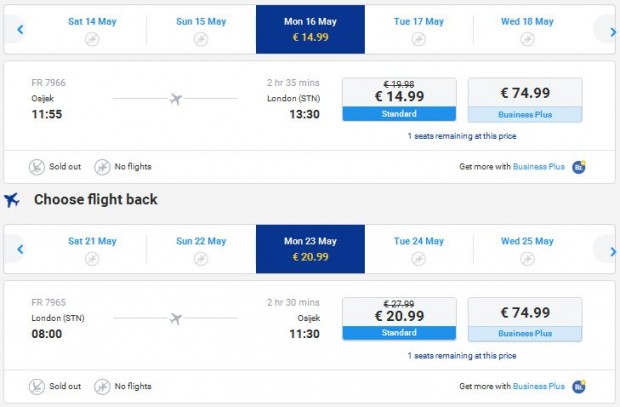This screenshot has height=407, width=620.
Task: Select the Tue 24 May return date tab
Action: 419,249
